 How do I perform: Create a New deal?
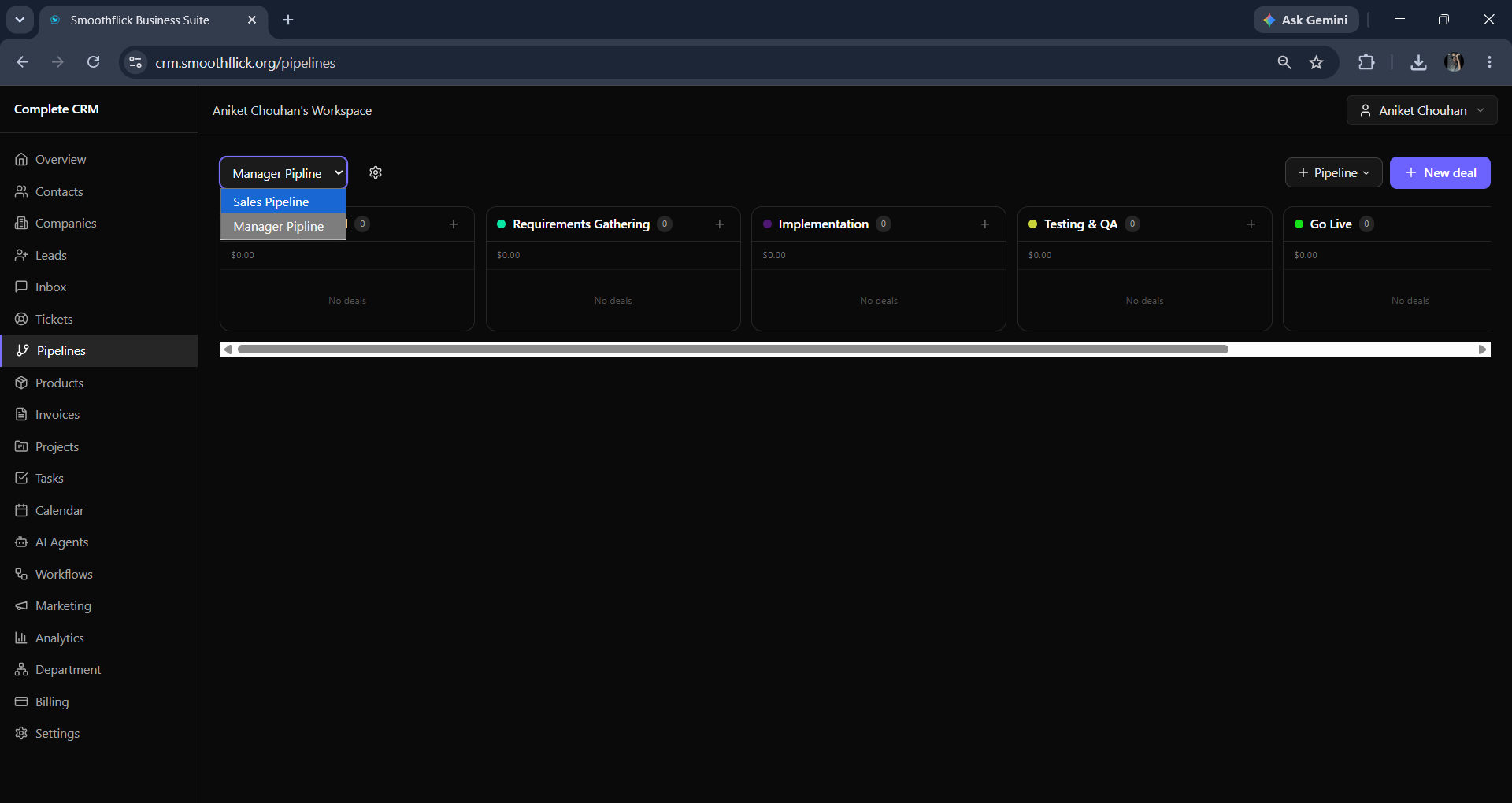coord(1440,172)
